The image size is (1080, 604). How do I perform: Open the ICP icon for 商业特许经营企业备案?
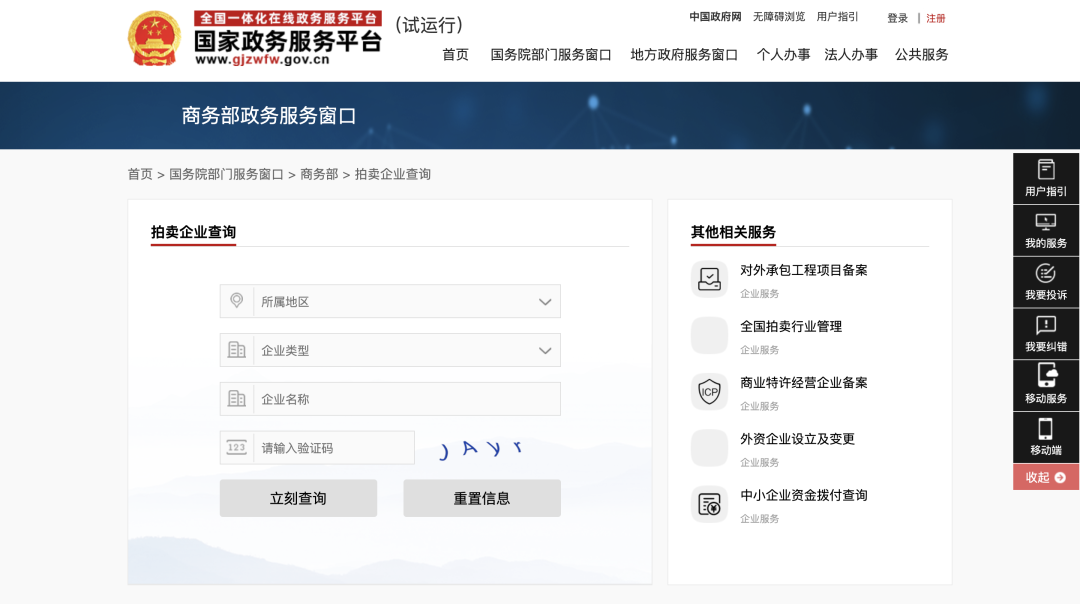tap(709, 392)
